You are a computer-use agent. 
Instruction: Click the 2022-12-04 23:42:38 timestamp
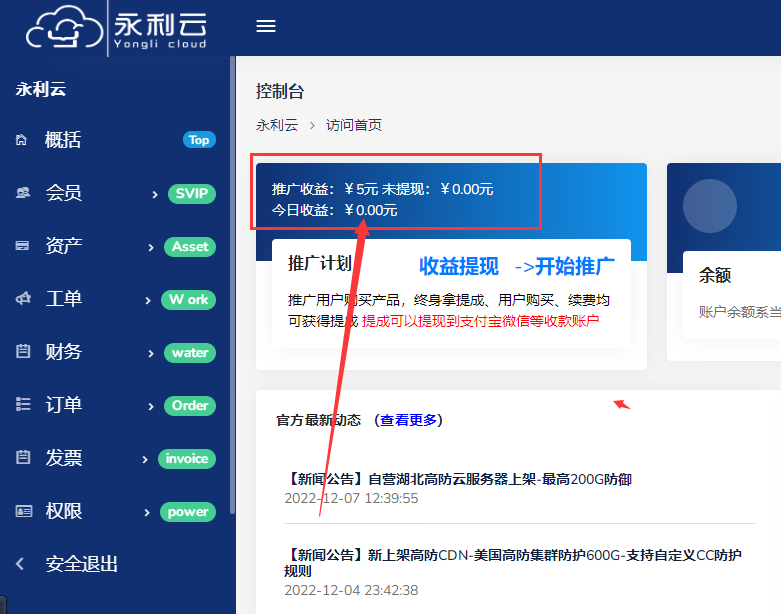351,591
